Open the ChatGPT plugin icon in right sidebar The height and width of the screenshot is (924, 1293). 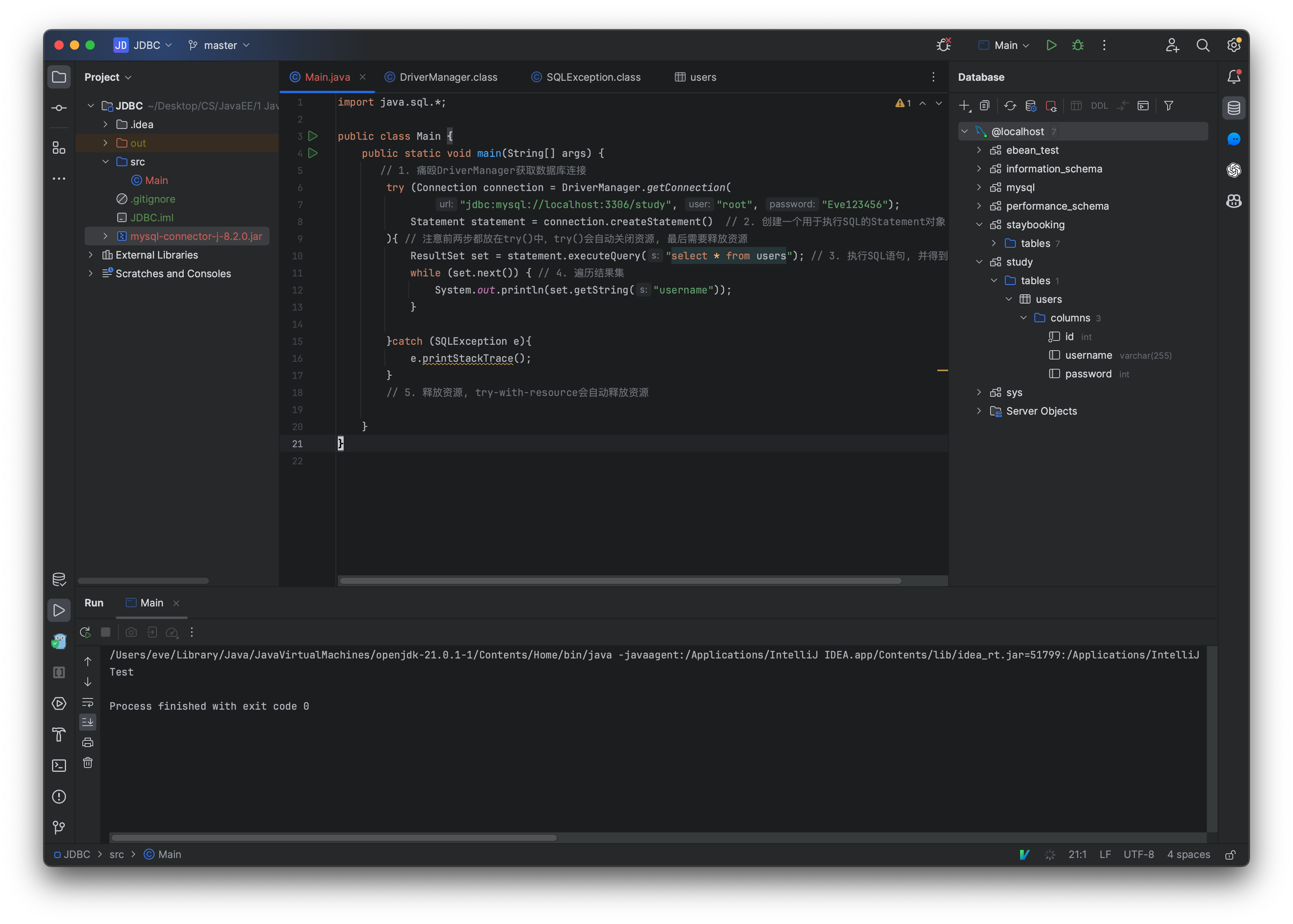[x=1233, y=170]
